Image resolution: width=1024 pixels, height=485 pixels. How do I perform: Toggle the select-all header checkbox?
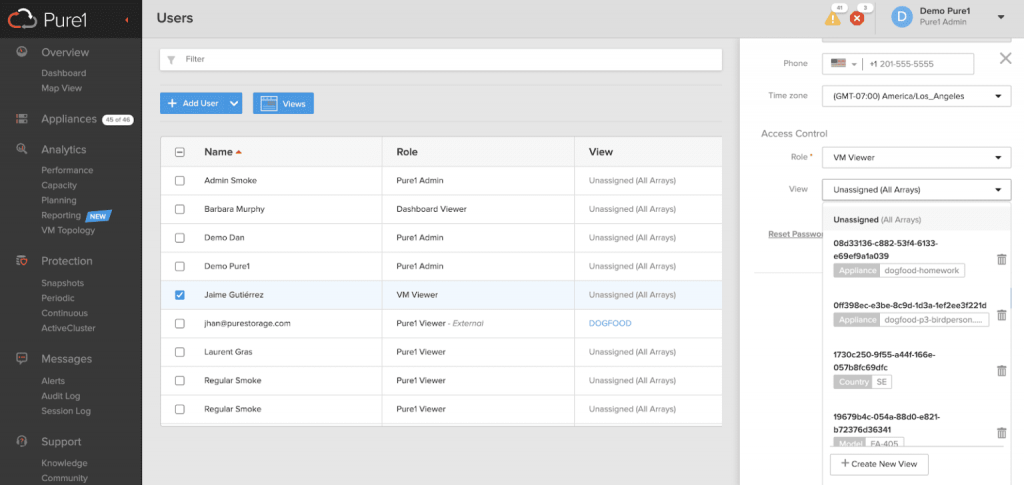180,152
